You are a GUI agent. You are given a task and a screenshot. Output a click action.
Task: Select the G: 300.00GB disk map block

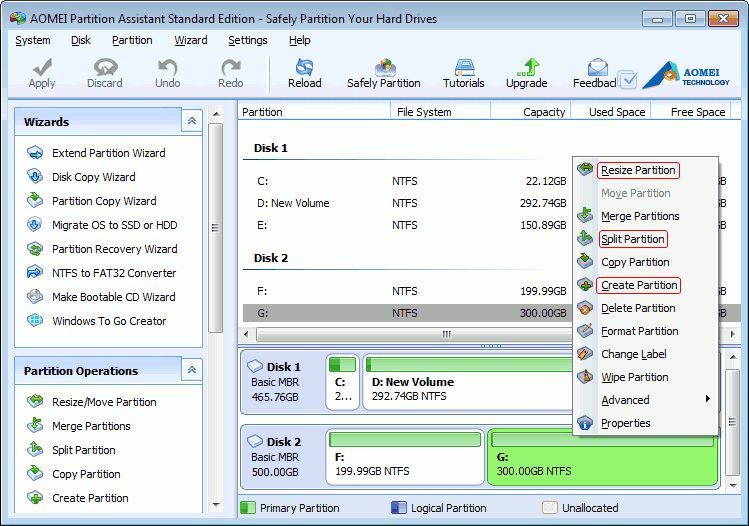(602, 457)
